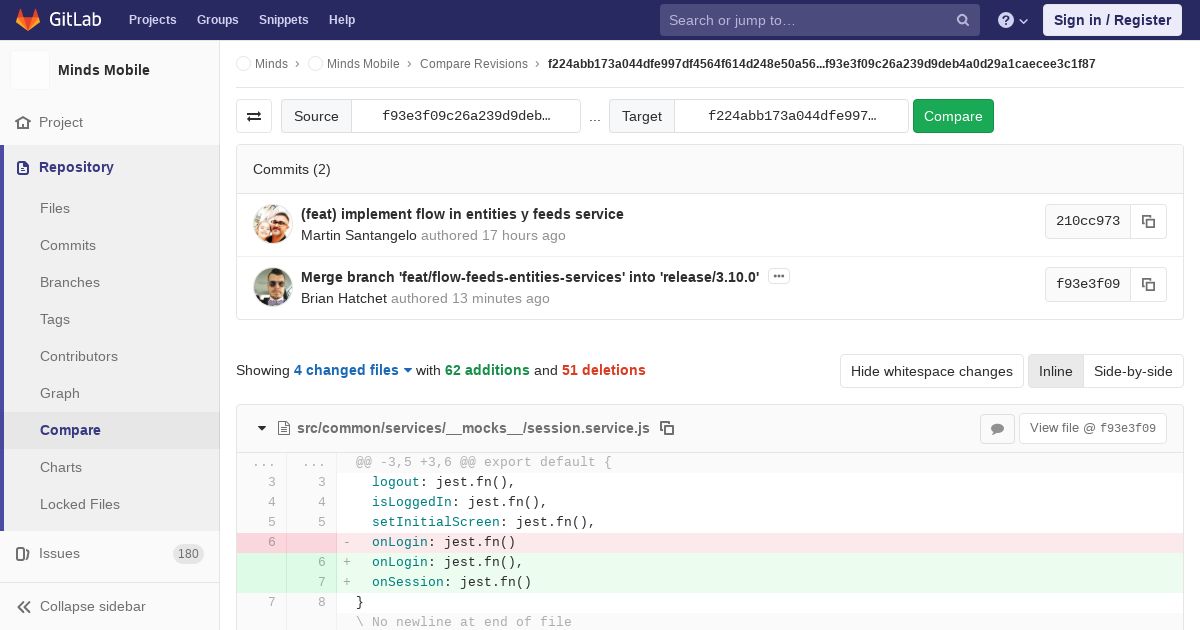The height and width of the screenshot is (630, 1200).
Task: Open commit ID f93e3f09
Action: (1088, 284)
